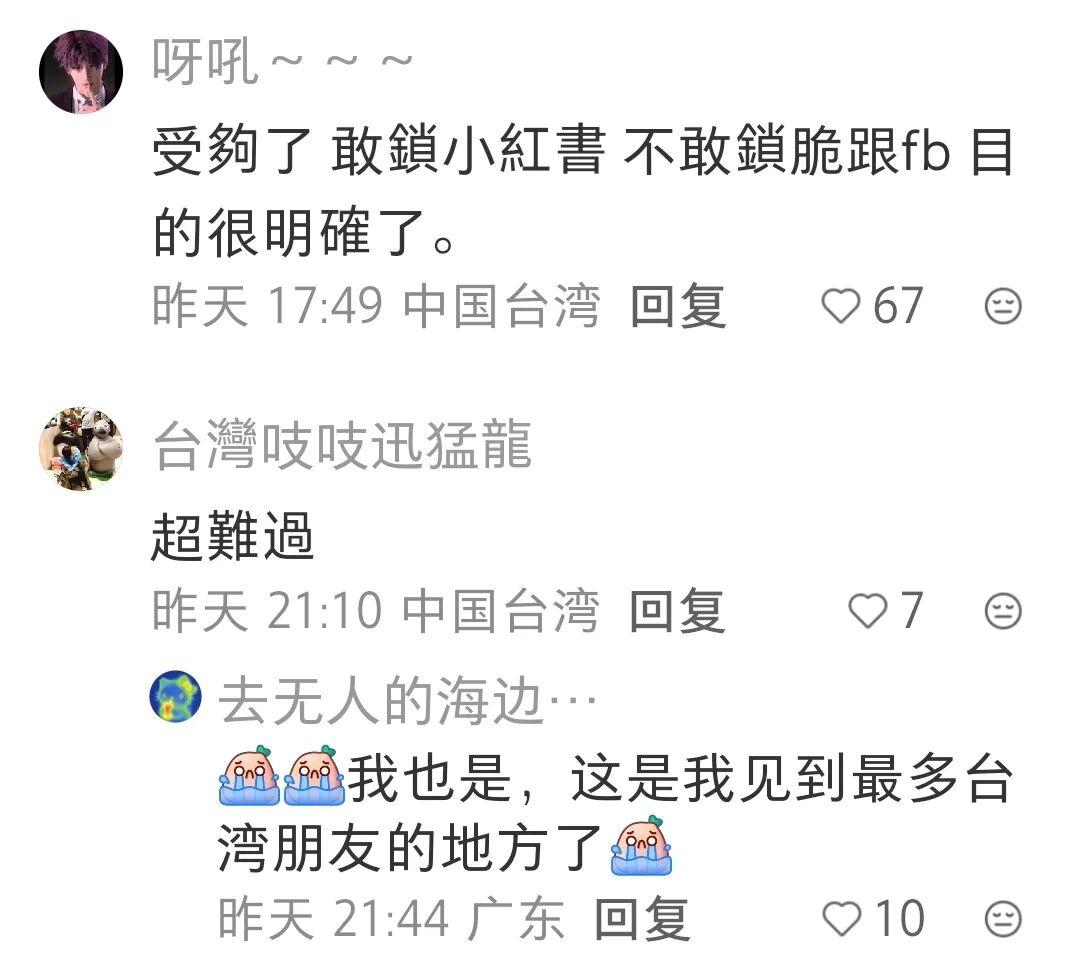The height and width of the screenshot is (963, 1080).
Task: Tap the 10 like count on reply
Action: (x=900, y=918)
